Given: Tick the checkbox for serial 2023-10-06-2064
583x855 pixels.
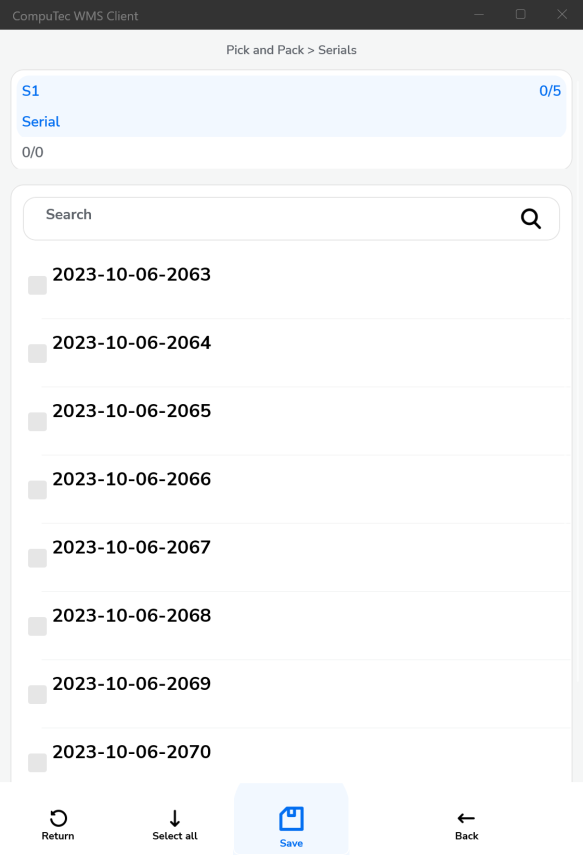Looking at the screenshot, I should pyautogui.click(x=37, y=353).
